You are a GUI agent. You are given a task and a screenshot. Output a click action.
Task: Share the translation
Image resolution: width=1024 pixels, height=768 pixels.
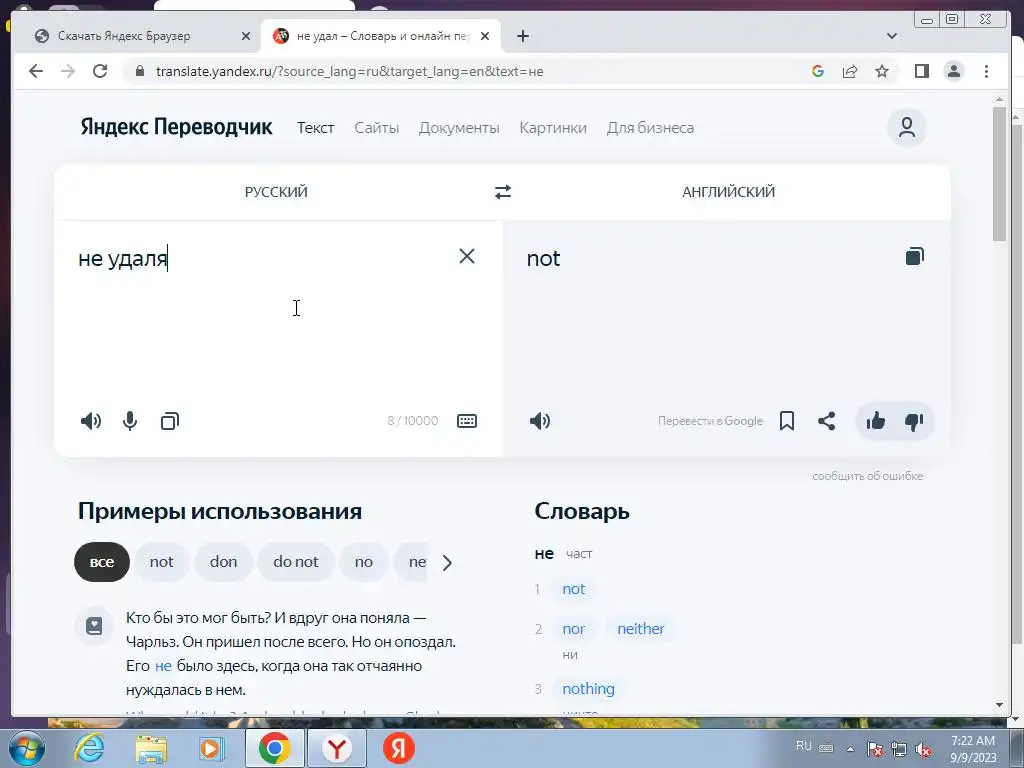point(827,421)
